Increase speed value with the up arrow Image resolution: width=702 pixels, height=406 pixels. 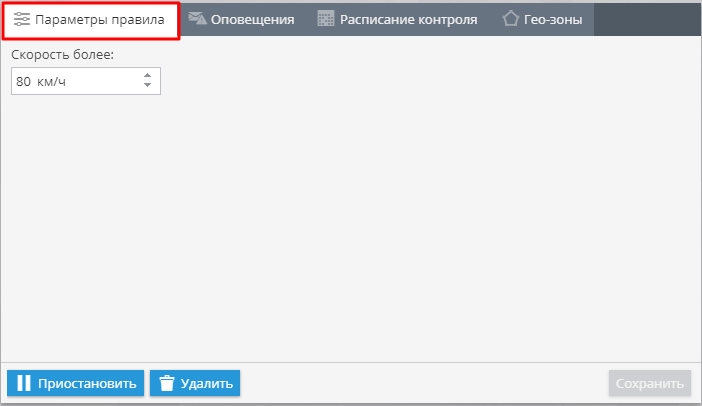147,76
